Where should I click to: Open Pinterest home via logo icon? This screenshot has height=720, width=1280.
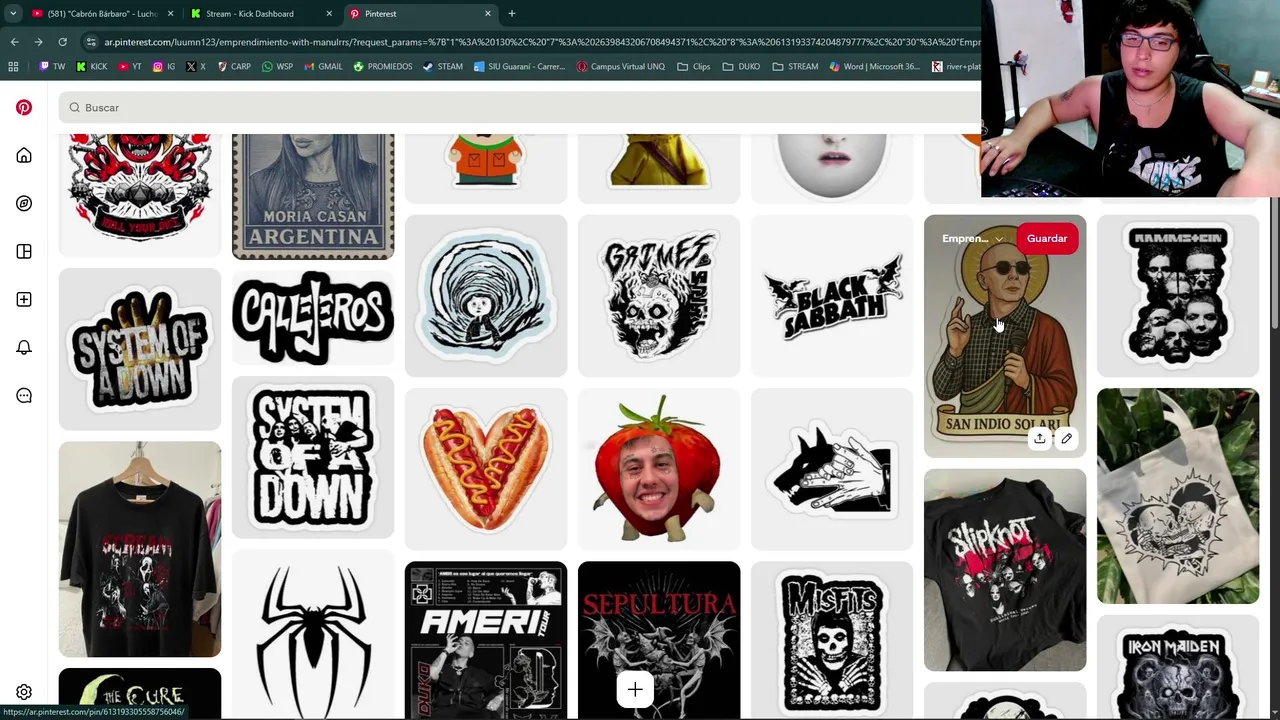coord(24,107)
